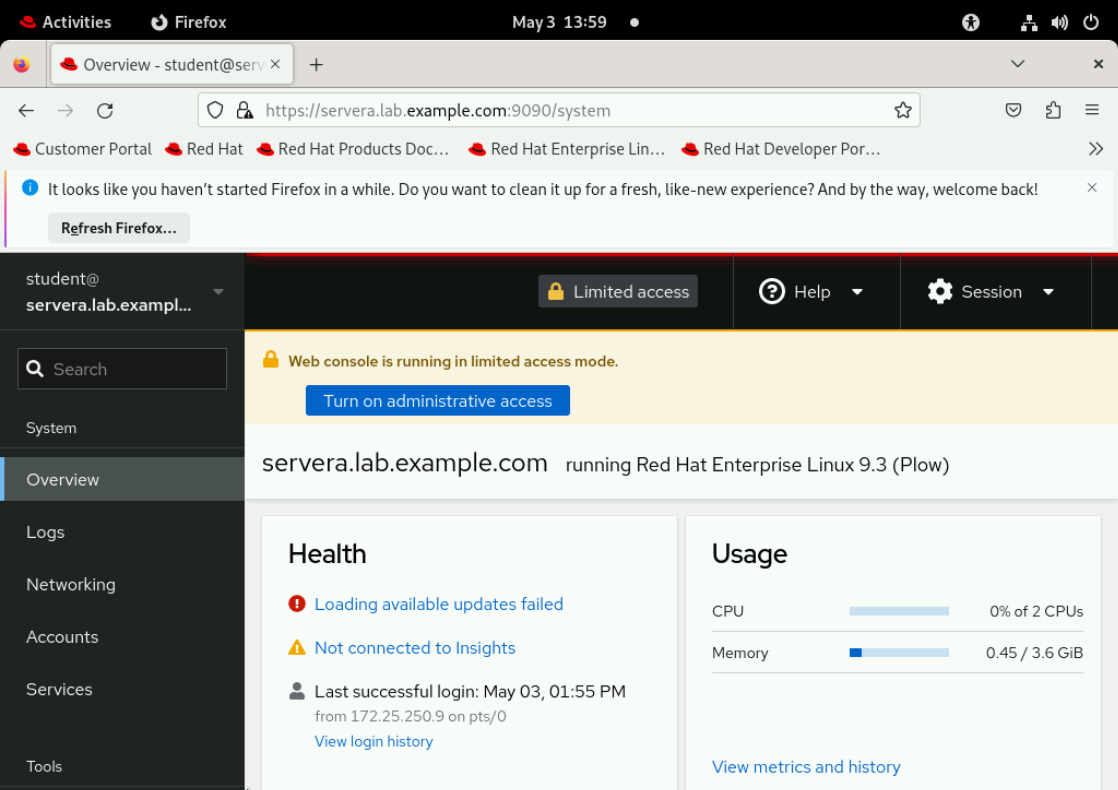Click into the sidebar Search field
Image resolution: width=1118 pixels, height=790 pixels.
122,369
